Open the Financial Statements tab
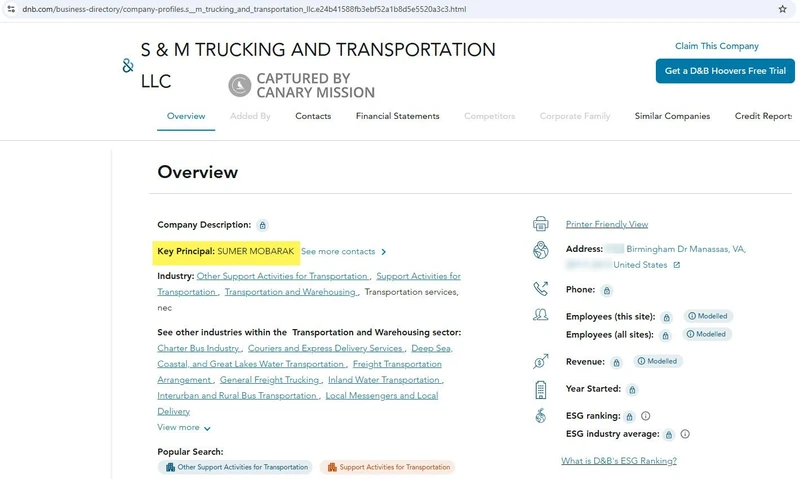The width and height of the screenshot is (800, 479). tap(397, 116)
